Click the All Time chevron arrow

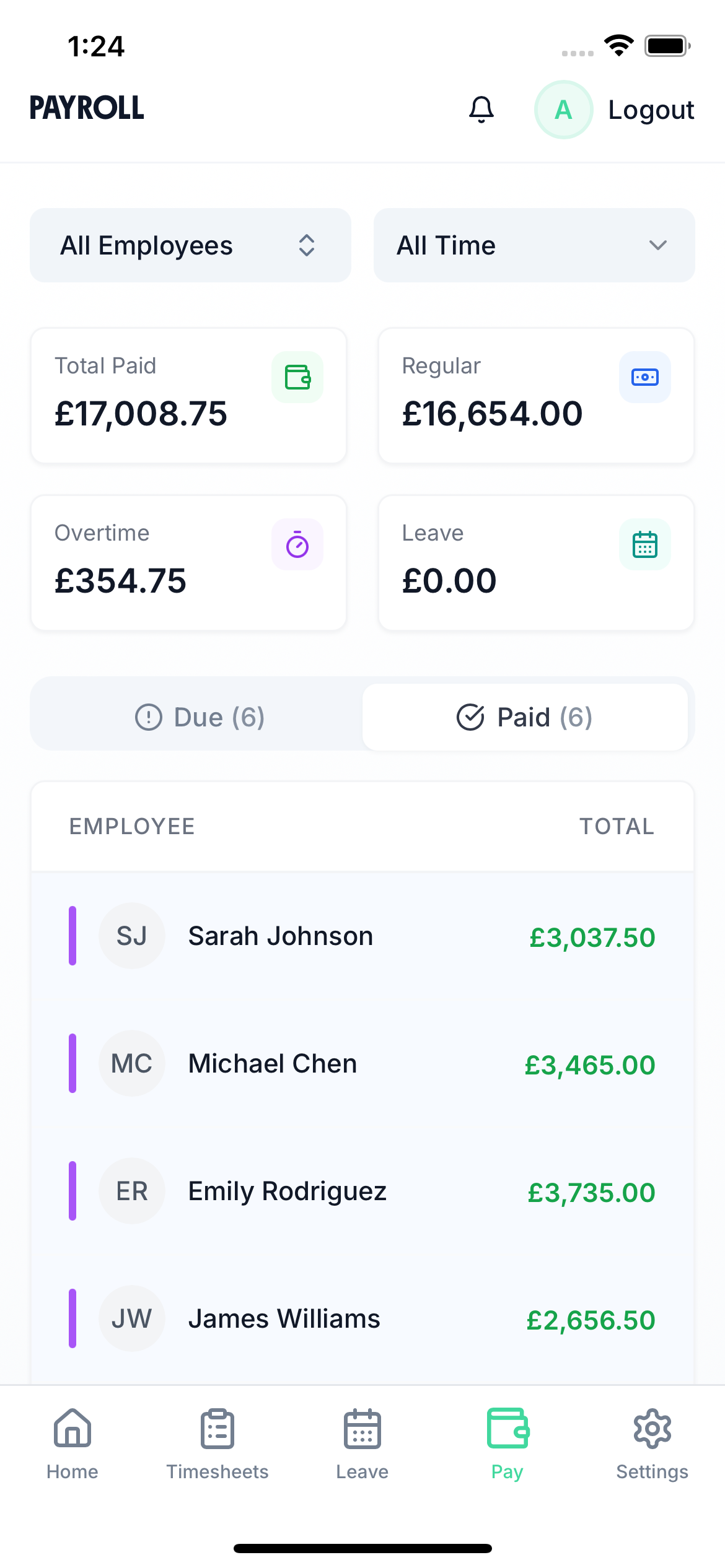point(657,245)
